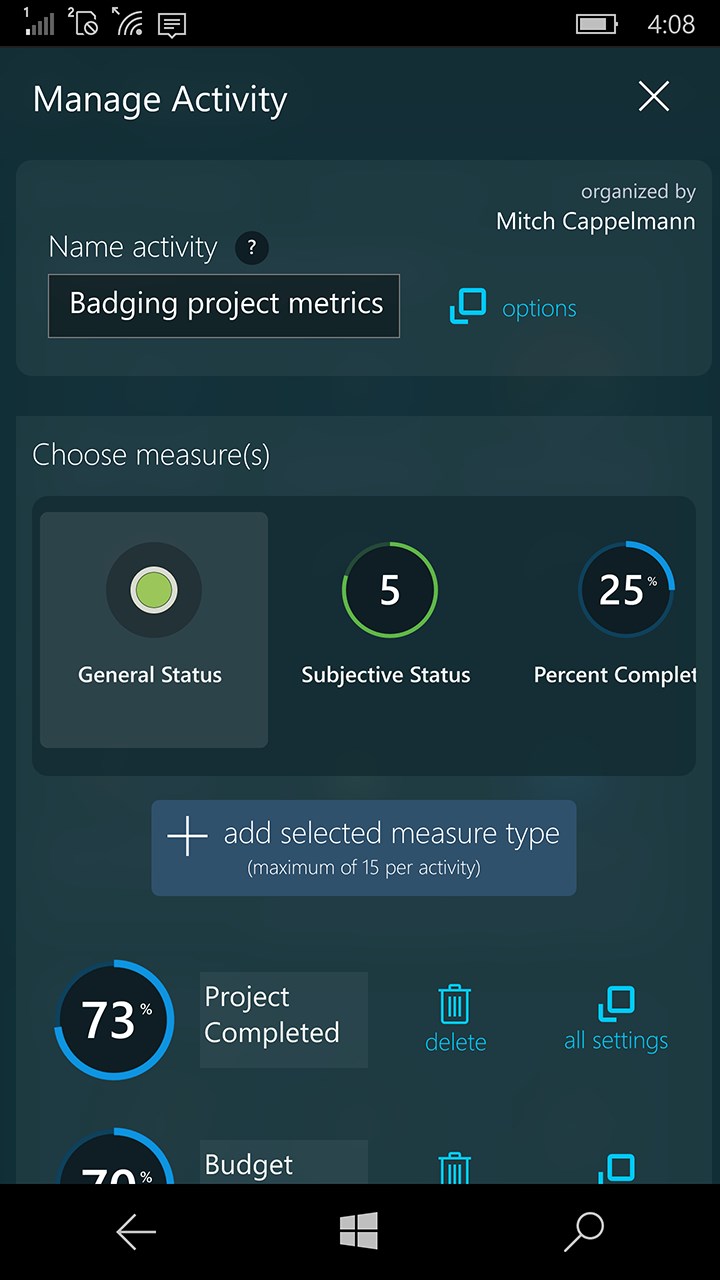The width and height of the screenshot is (720, 1280).
Task: Click the organizer name Mitch Cappelmann
Action: tap(595, 221)
